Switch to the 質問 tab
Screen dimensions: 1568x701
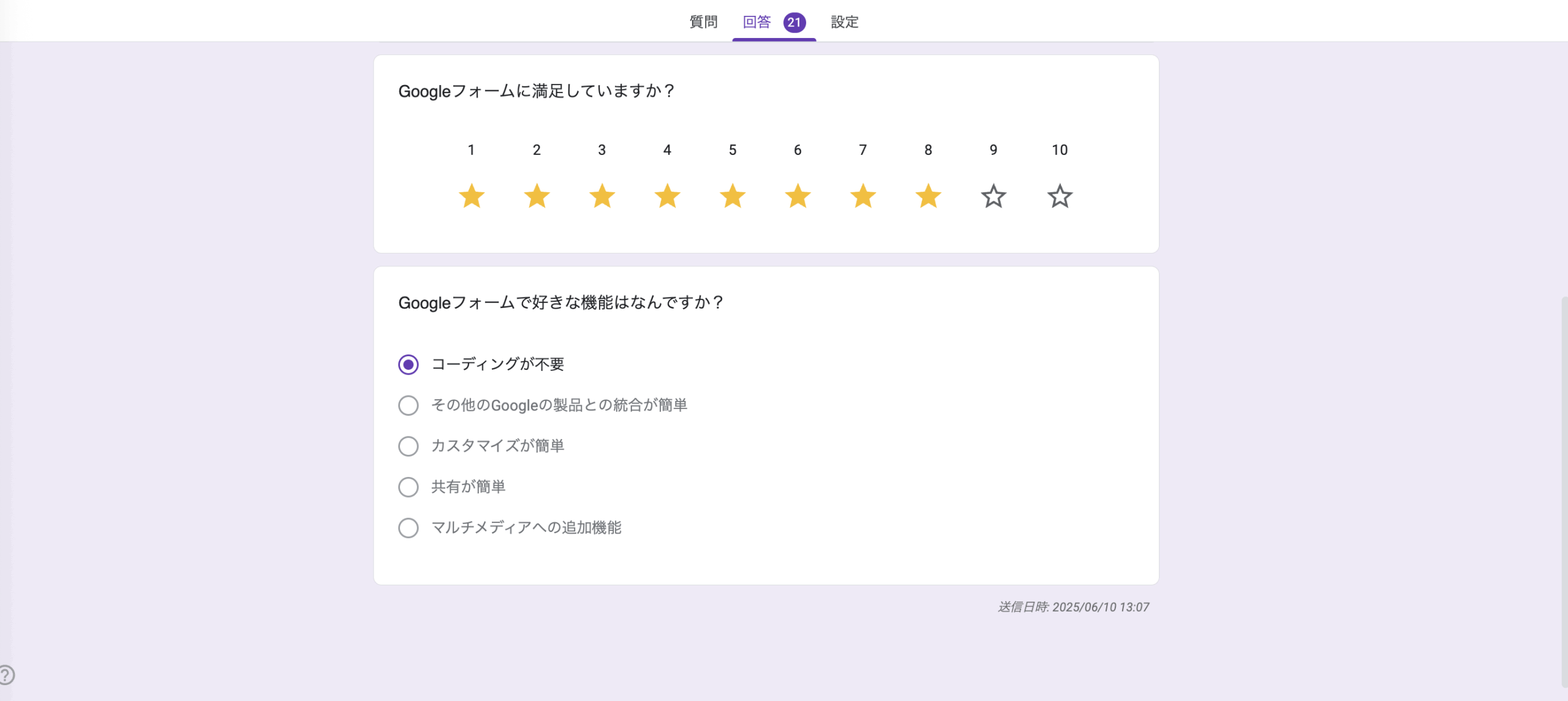703,22
